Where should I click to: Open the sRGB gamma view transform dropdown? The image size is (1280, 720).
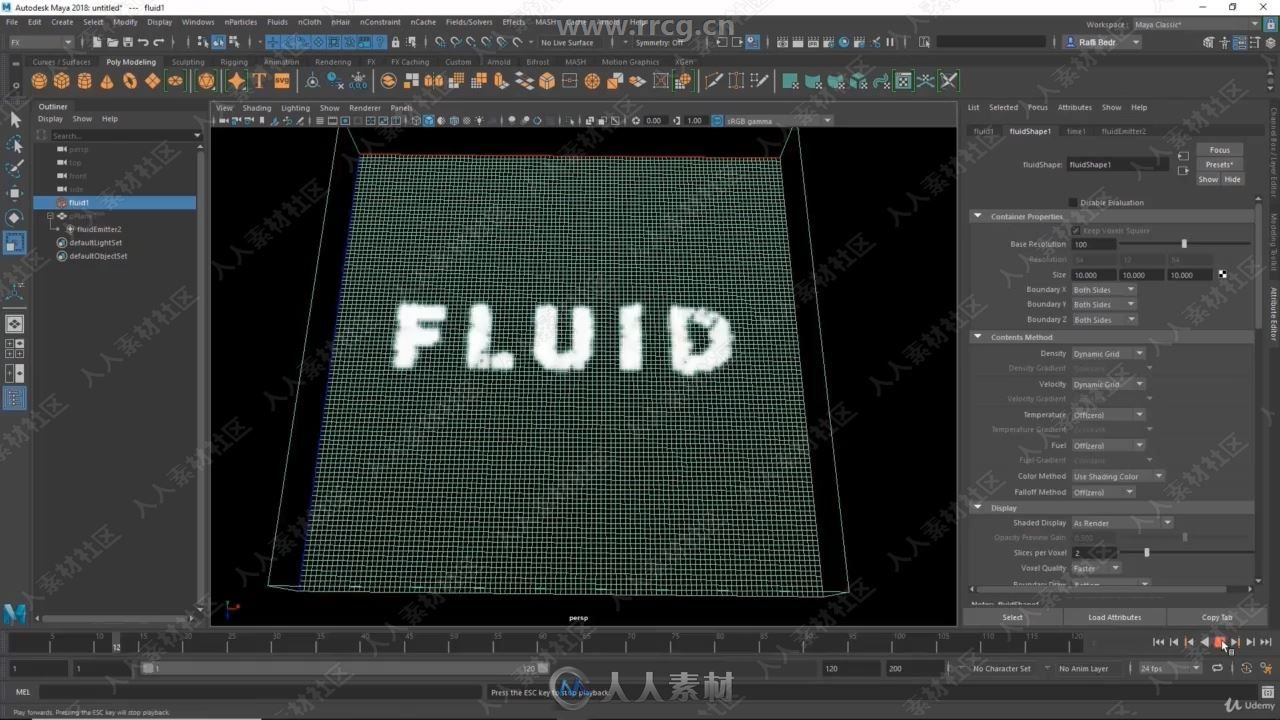coord(778,121)
